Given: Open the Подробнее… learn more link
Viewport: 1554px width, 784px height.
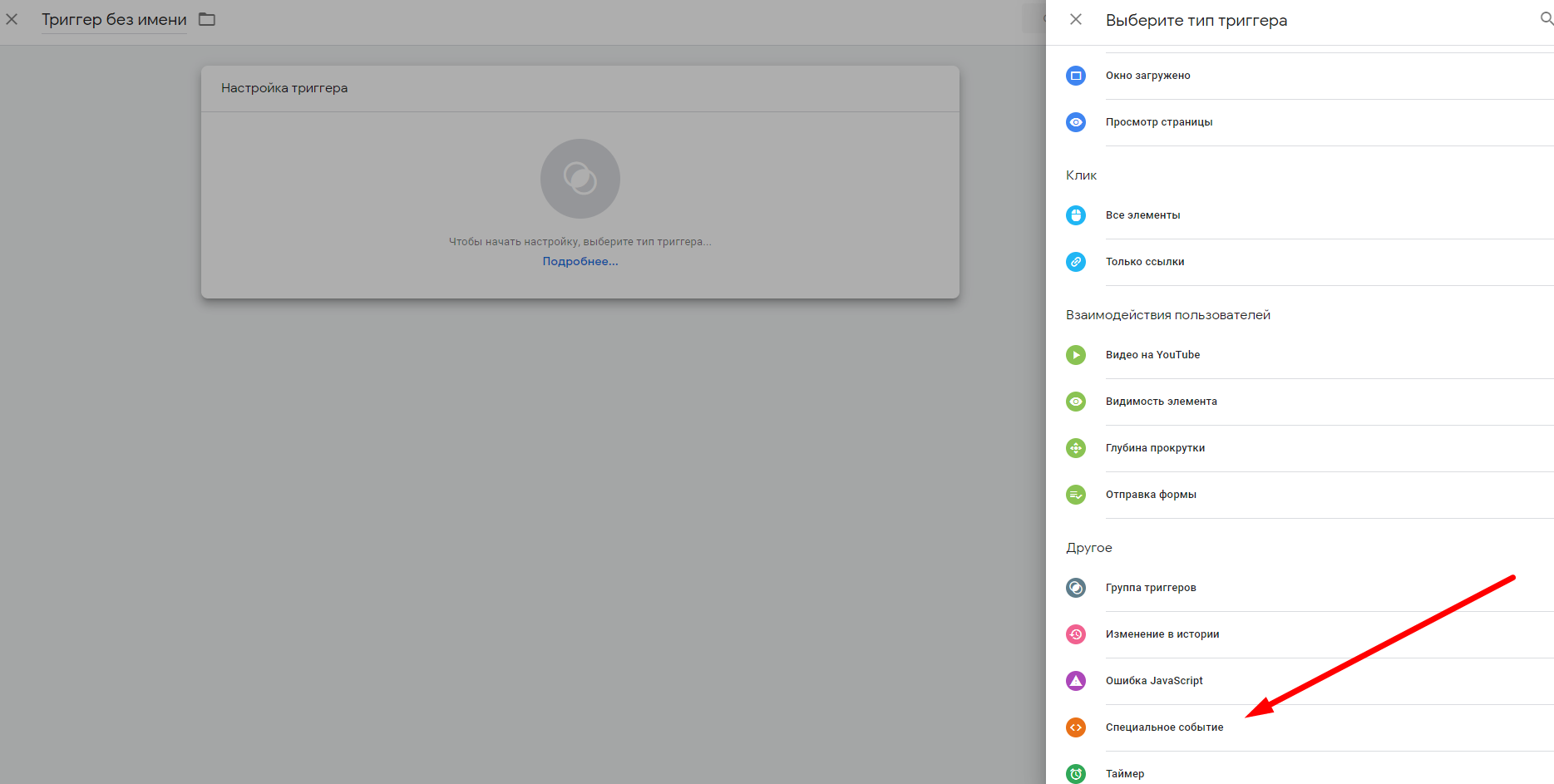Looking at the screenshot, I should 580,261.
